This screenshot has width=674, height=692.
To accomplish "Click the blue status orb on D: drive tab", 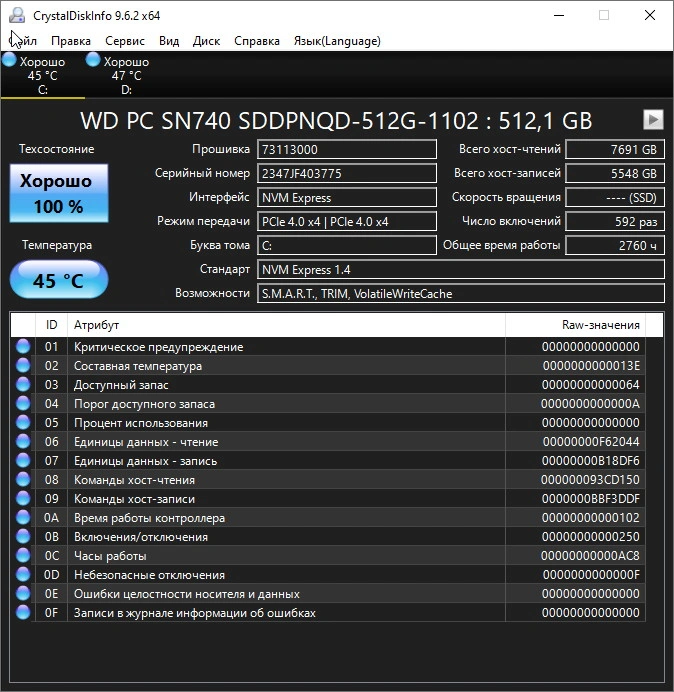I will pyautogui.click(x=93, y=60).
